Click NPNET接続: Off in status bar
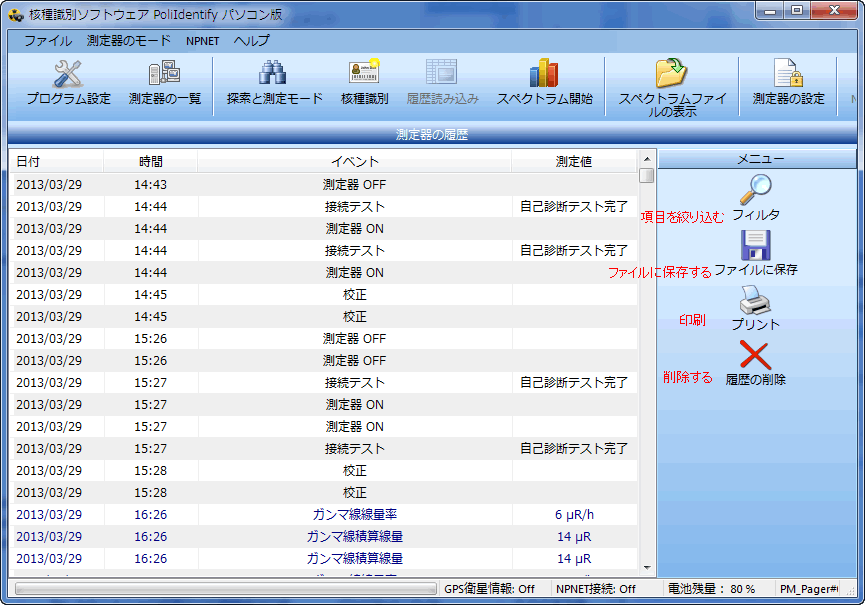This screenshot has width=865, height=605. tap(596, 589)
